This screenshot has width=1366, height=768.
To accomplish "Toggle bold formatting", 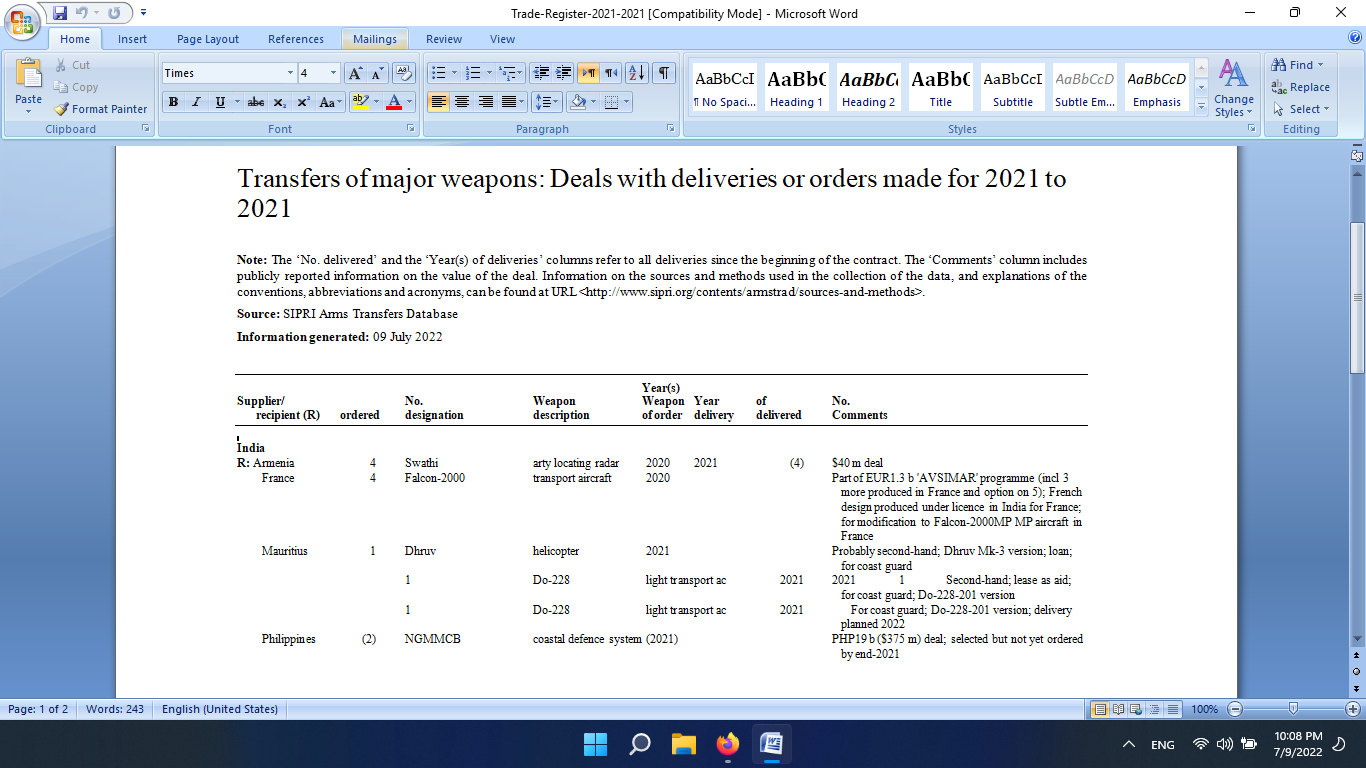I will click(173, 102).
